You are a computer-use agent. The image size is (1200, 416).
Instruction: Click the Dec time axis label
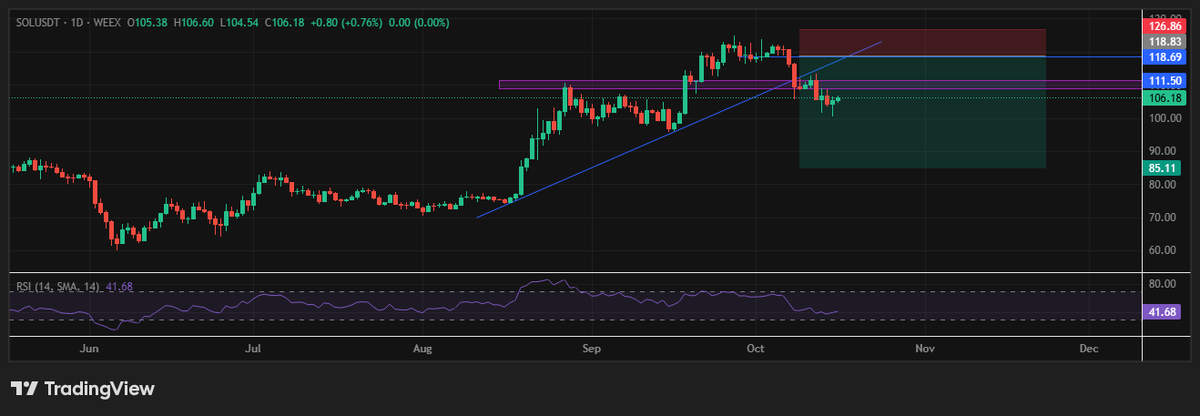coord(1089,349)
